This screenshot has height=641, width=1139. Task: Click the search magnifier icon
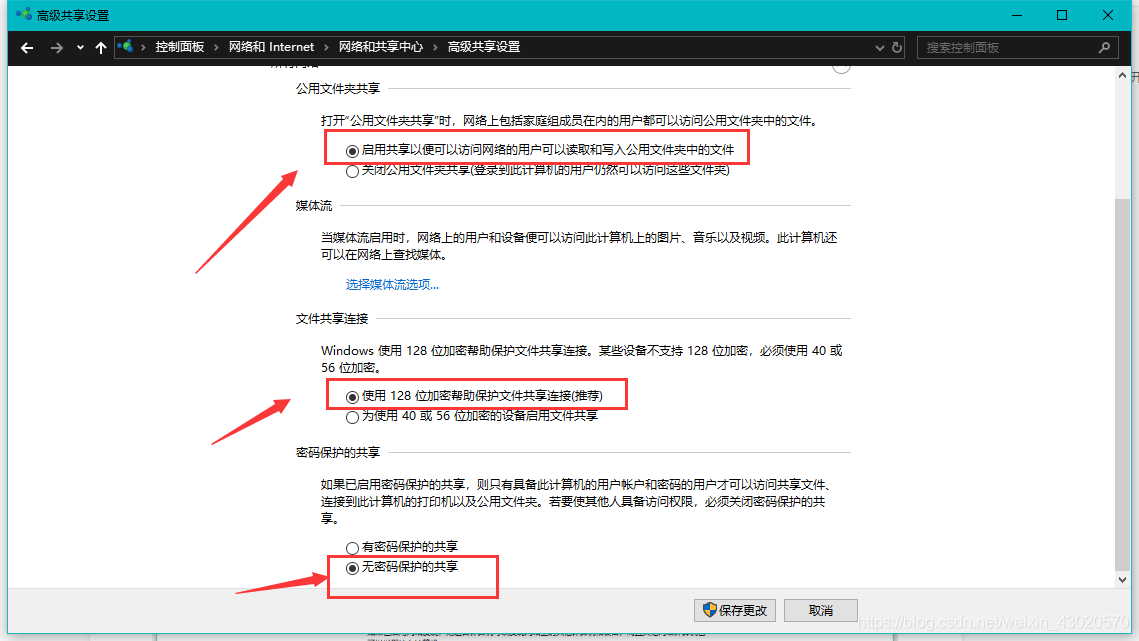click(1104, 48)
